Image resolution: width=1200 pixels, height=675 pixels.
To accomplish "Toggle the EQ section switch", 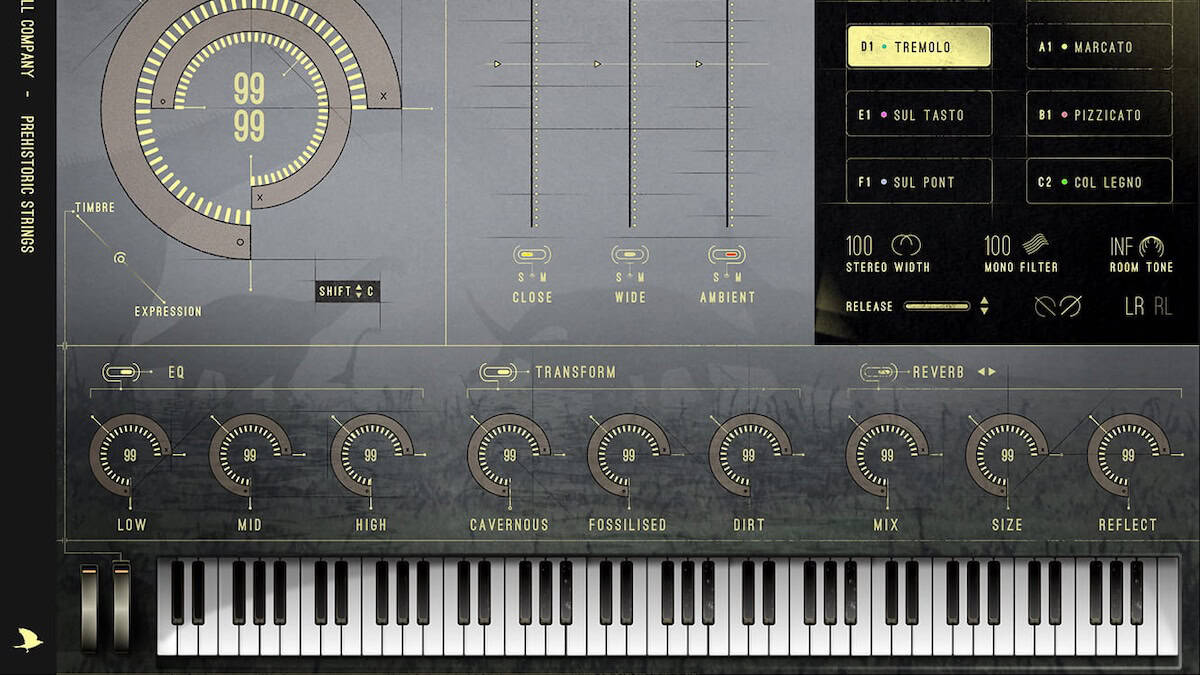I will 122,372.
